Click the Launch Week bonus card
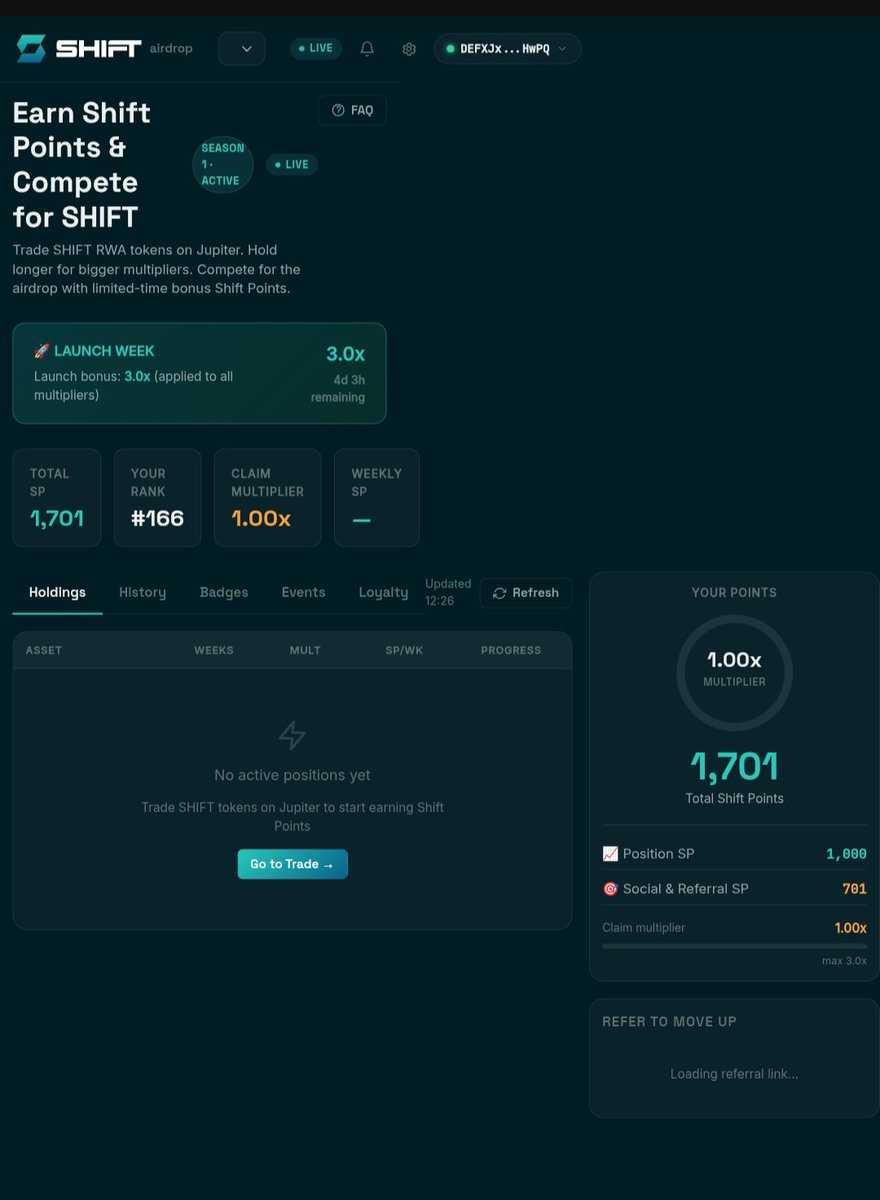880x1200 pixels. click(x=199, y=373)
